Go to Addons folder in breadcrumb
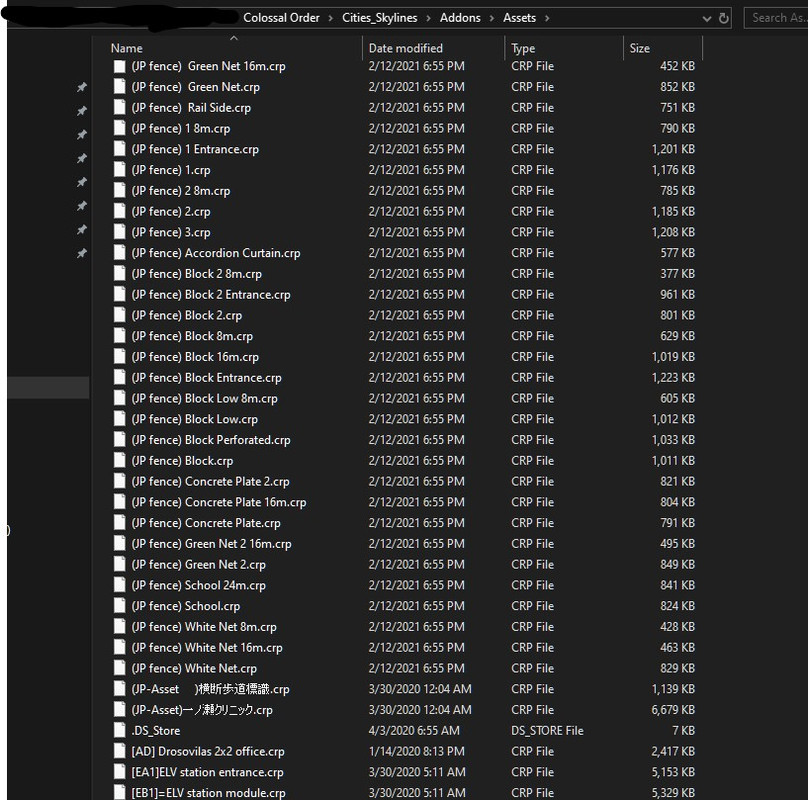This screenshot has width=808, height=800. [x=460, y=18]
